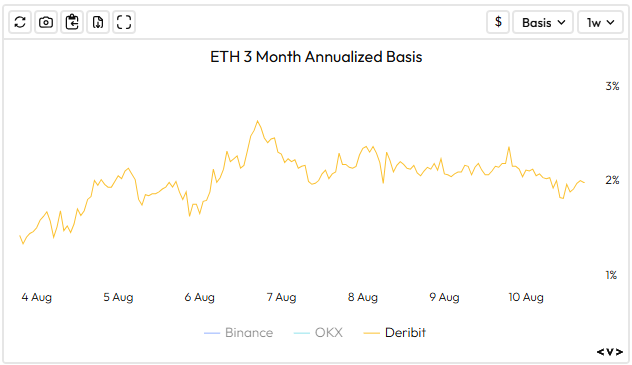The image size is (632, 365).
Task: Toggle the dollar currency button
Action: (498, 22)
